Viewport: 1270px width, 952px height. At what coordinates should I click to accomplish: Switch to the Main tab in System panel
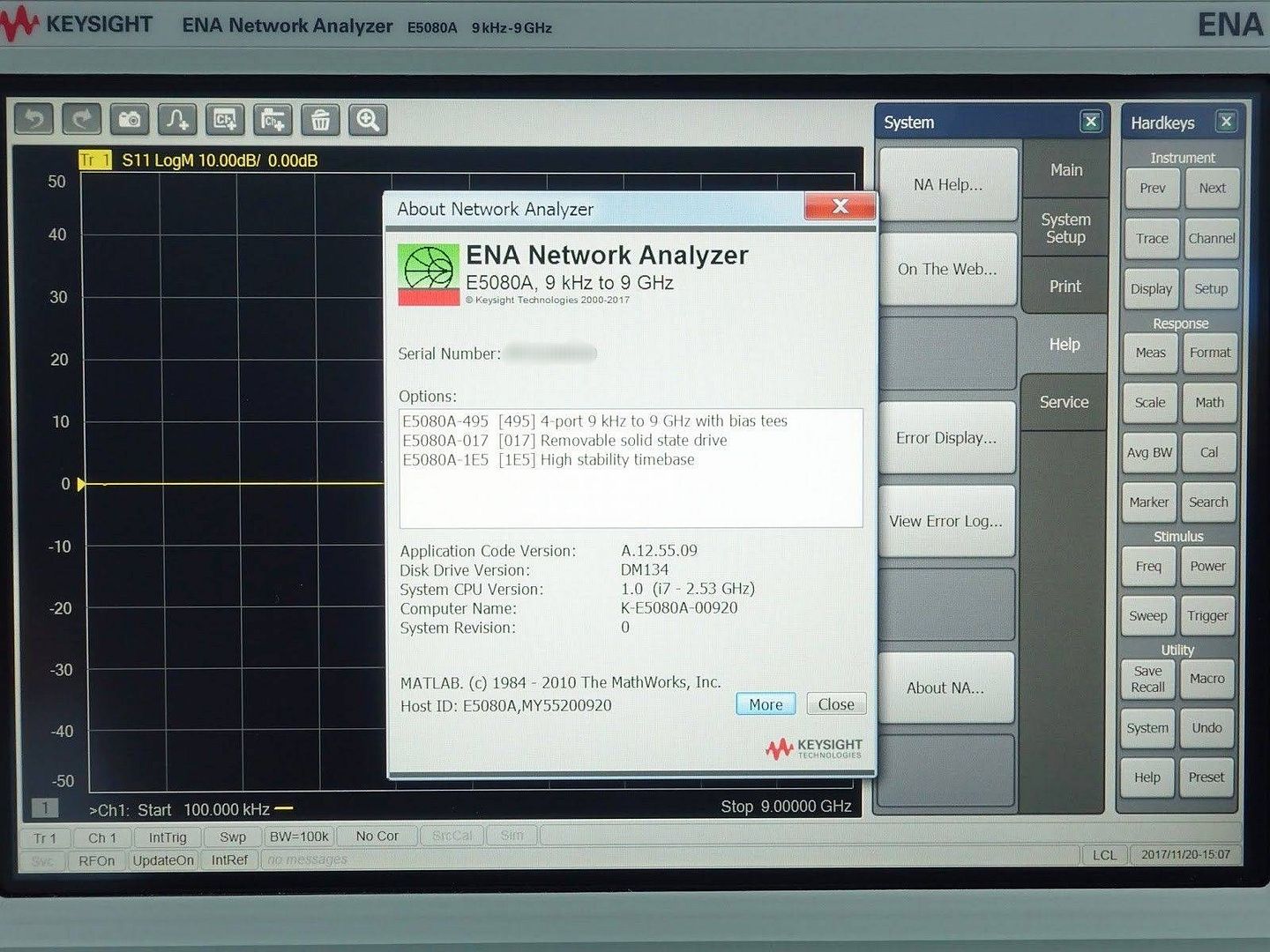click(1066, 169)
